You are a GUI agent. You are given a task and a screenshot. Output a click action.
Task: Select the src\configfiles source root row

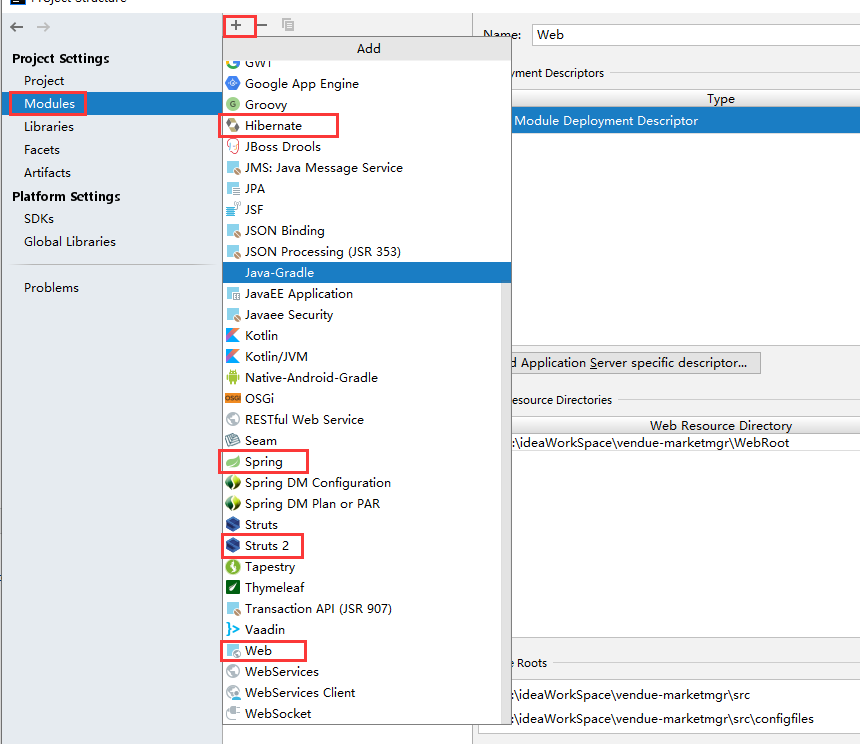point(686,719)
